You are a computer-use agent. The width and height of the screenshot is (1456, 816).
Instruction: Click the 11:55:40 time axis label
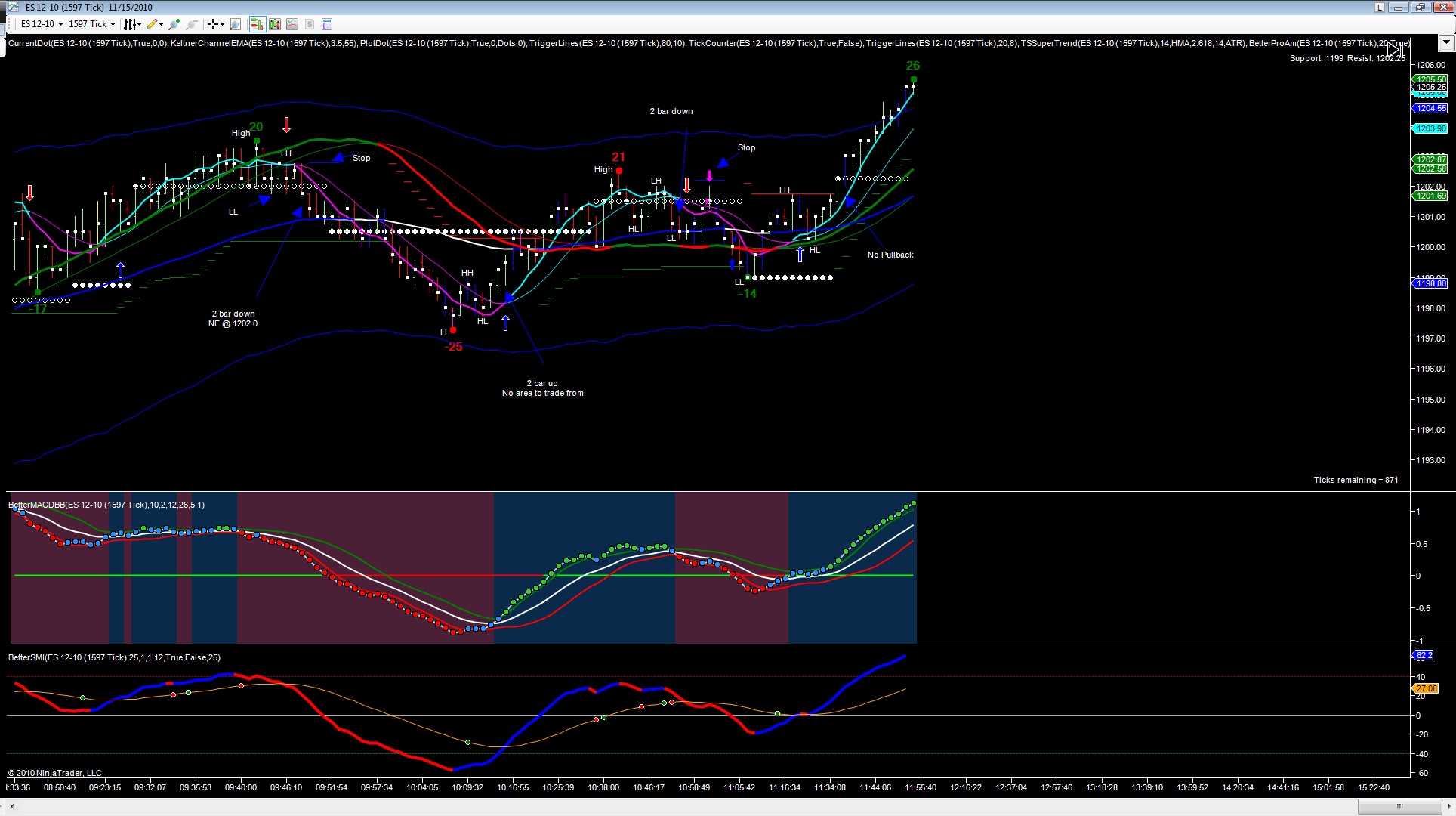pyautogui.click(x=921, y=787)
